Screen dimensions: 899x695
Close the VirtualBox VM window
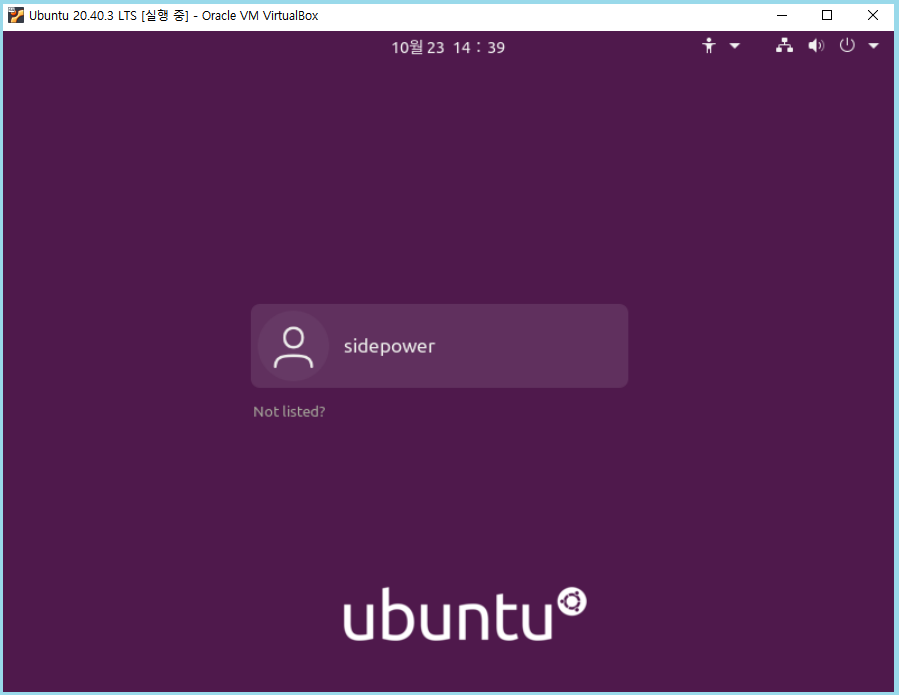click(x=873, y=15)
